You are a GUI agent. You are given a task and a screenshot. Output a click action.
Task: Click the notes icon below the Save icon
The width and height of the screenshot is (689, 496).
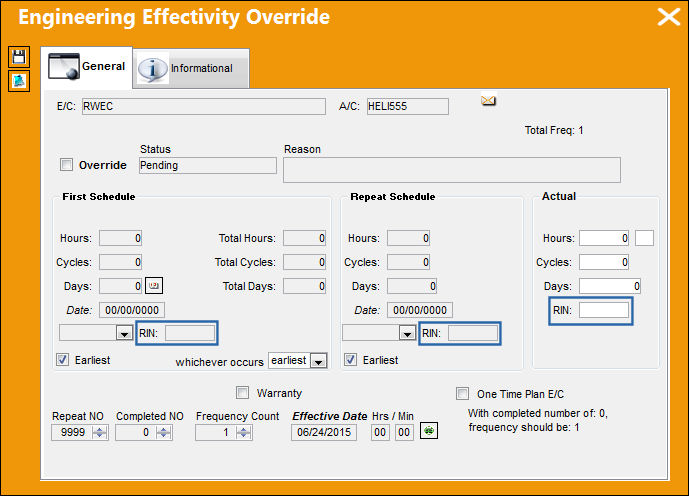(x=19, y=81)
